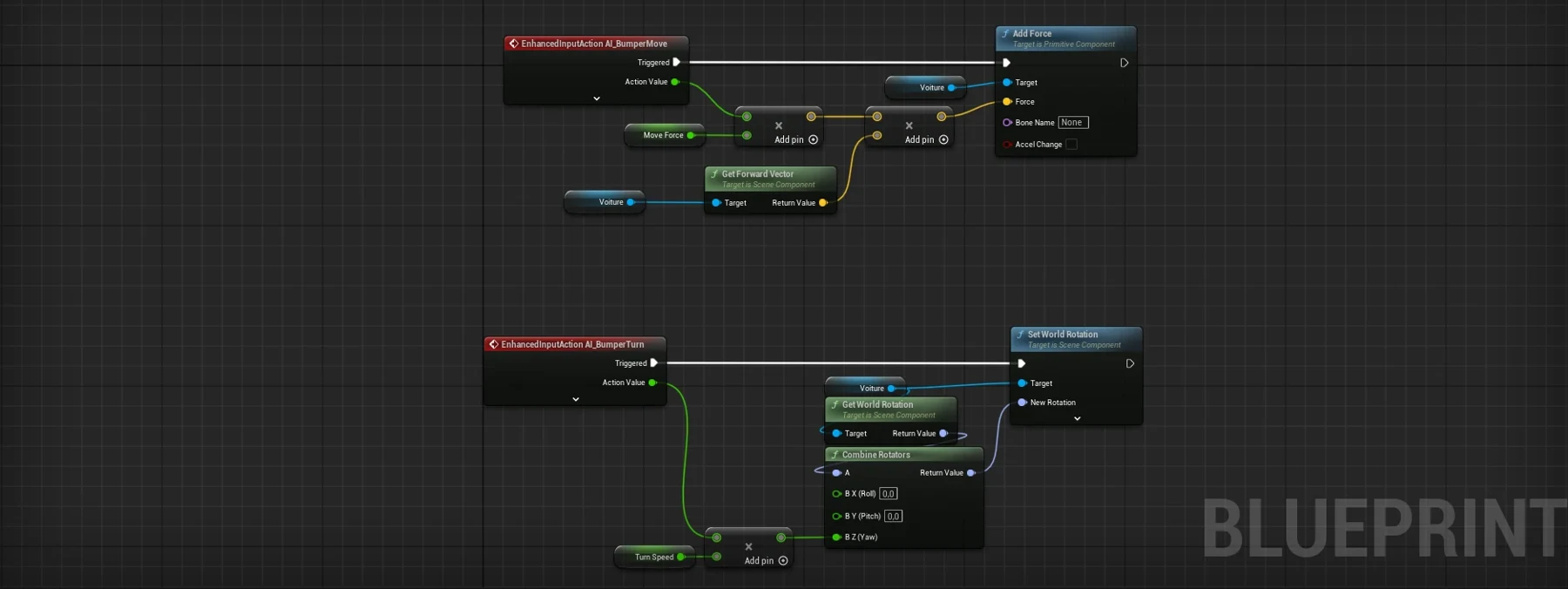Viewport: 1568px width, 589px height.
Task: Select the A input pin on Combine Rotators
Action: [836, 473]
